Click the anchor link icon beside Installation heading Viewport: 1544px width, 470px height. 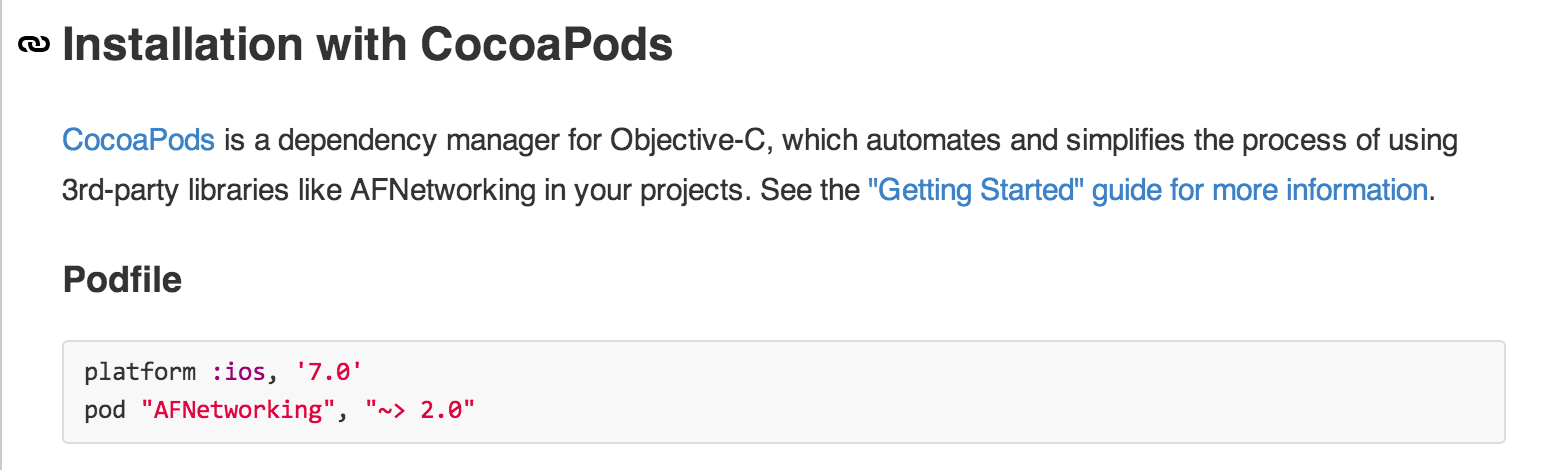point(35,46)
